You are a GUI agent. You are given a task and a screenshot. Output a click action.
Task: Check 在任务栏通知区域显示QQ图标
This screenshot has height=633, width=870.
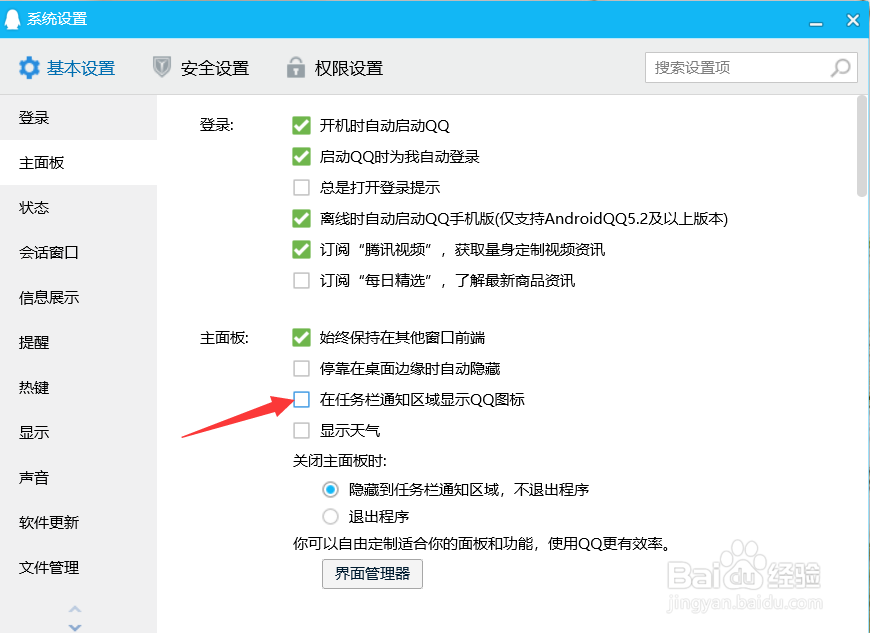click(301, 399)
